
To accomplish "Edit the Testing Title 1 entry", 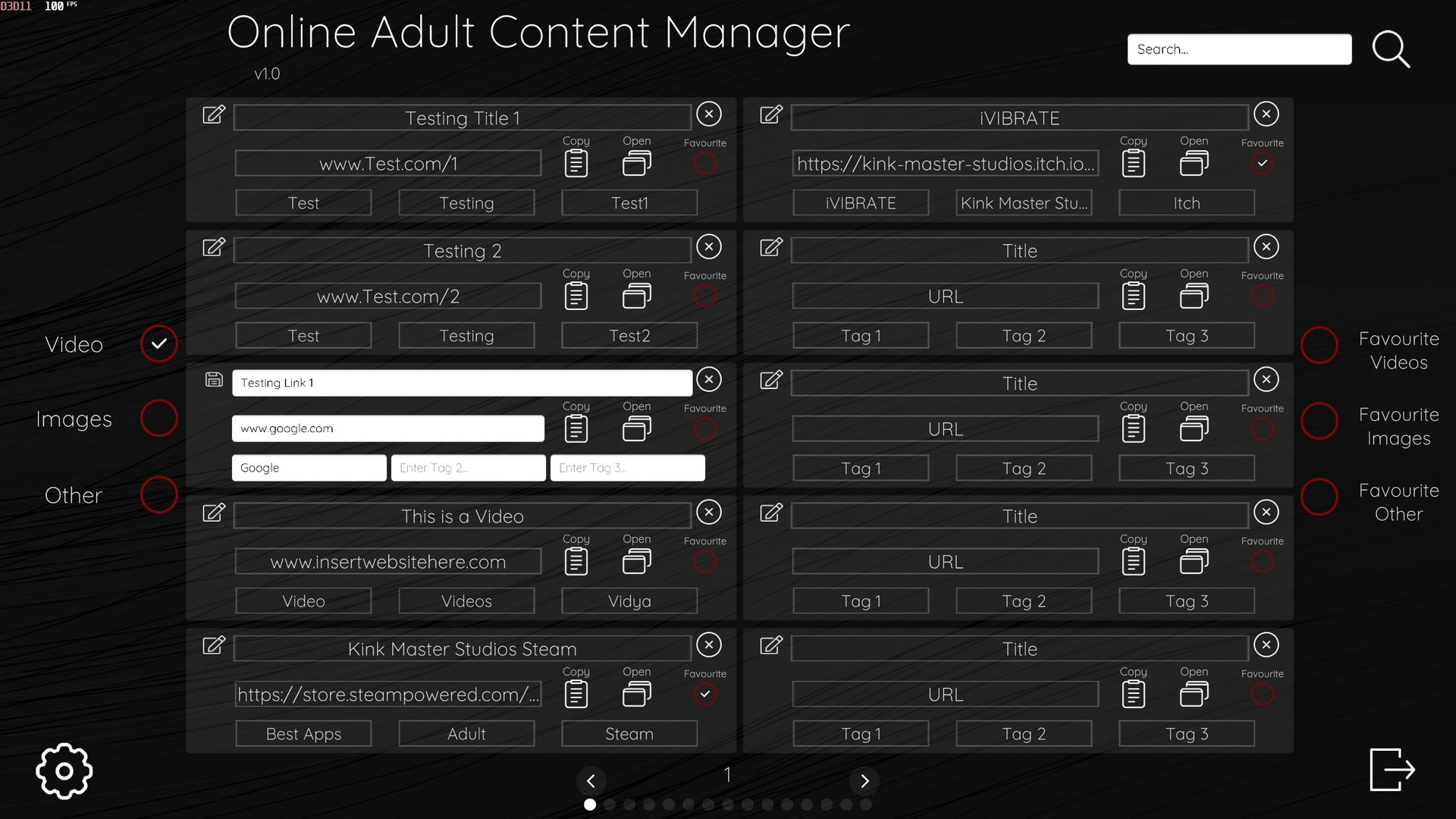I will pyautogui.click(x=215, y=115).
